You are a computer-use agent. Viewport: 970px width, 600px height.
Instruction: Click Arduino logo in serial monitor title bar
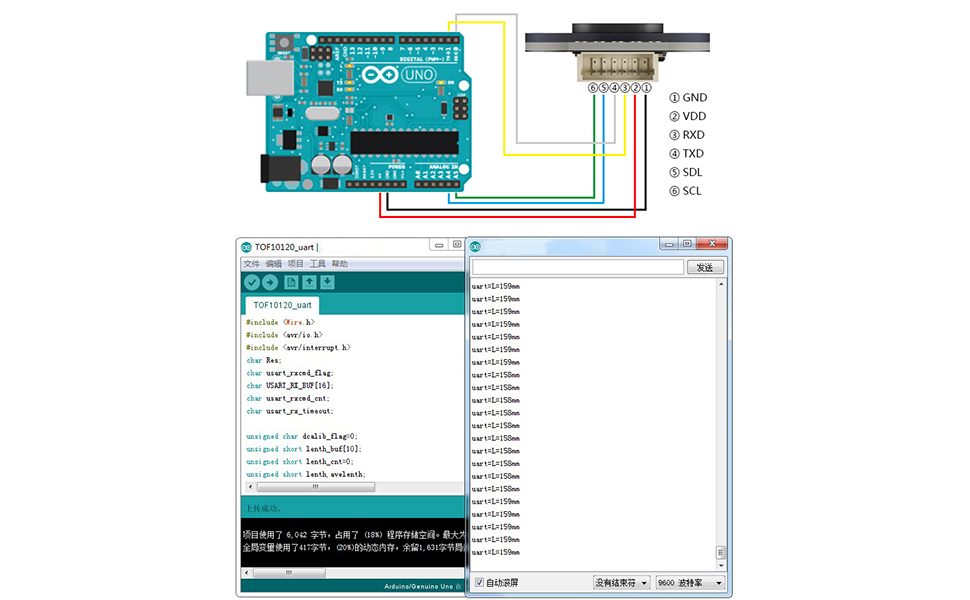(x=475, y=247)
